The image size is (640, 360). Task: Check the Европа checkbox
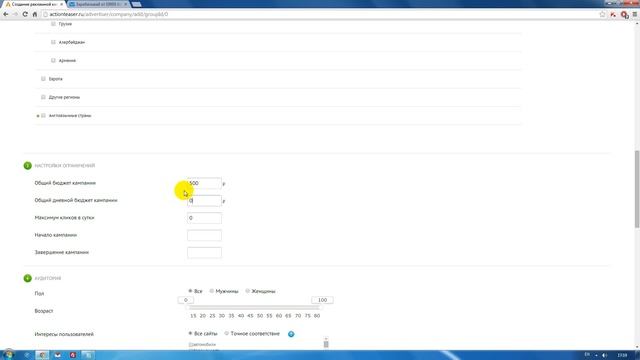click(x=43, y=79)
